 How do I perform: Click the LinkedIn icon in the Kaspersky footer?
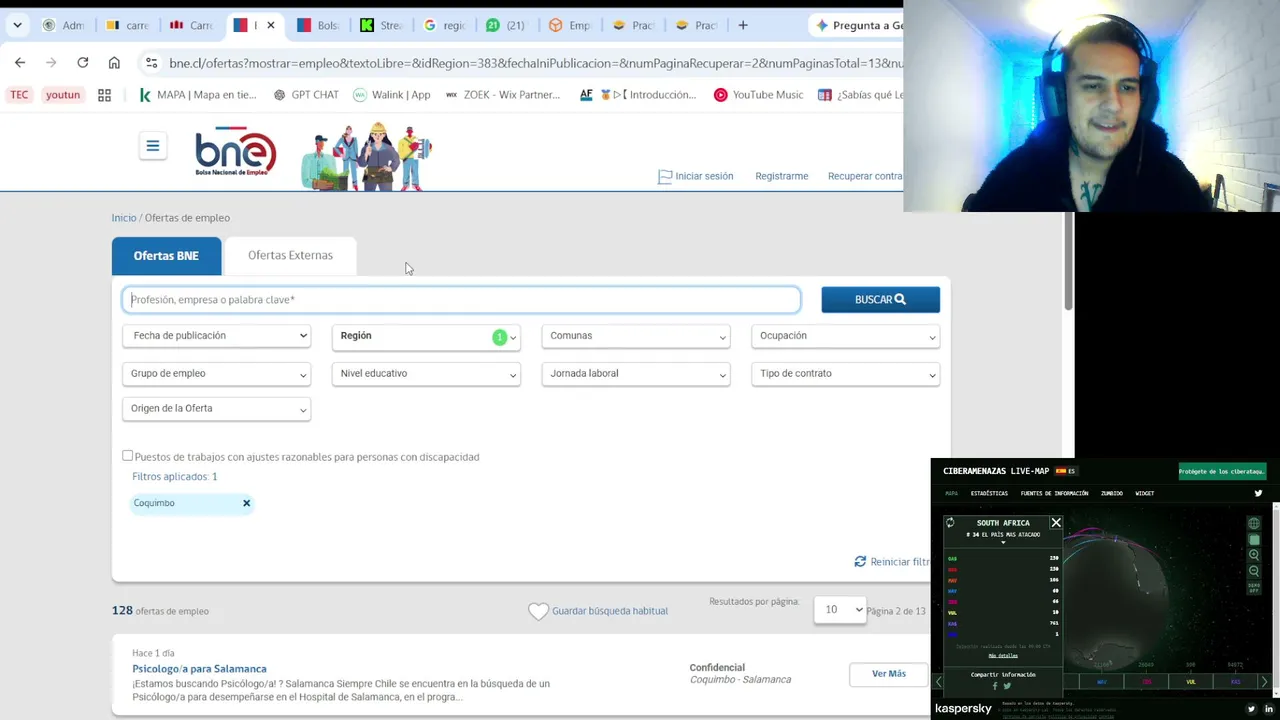pyautogui.click(x=1269, y=709)
